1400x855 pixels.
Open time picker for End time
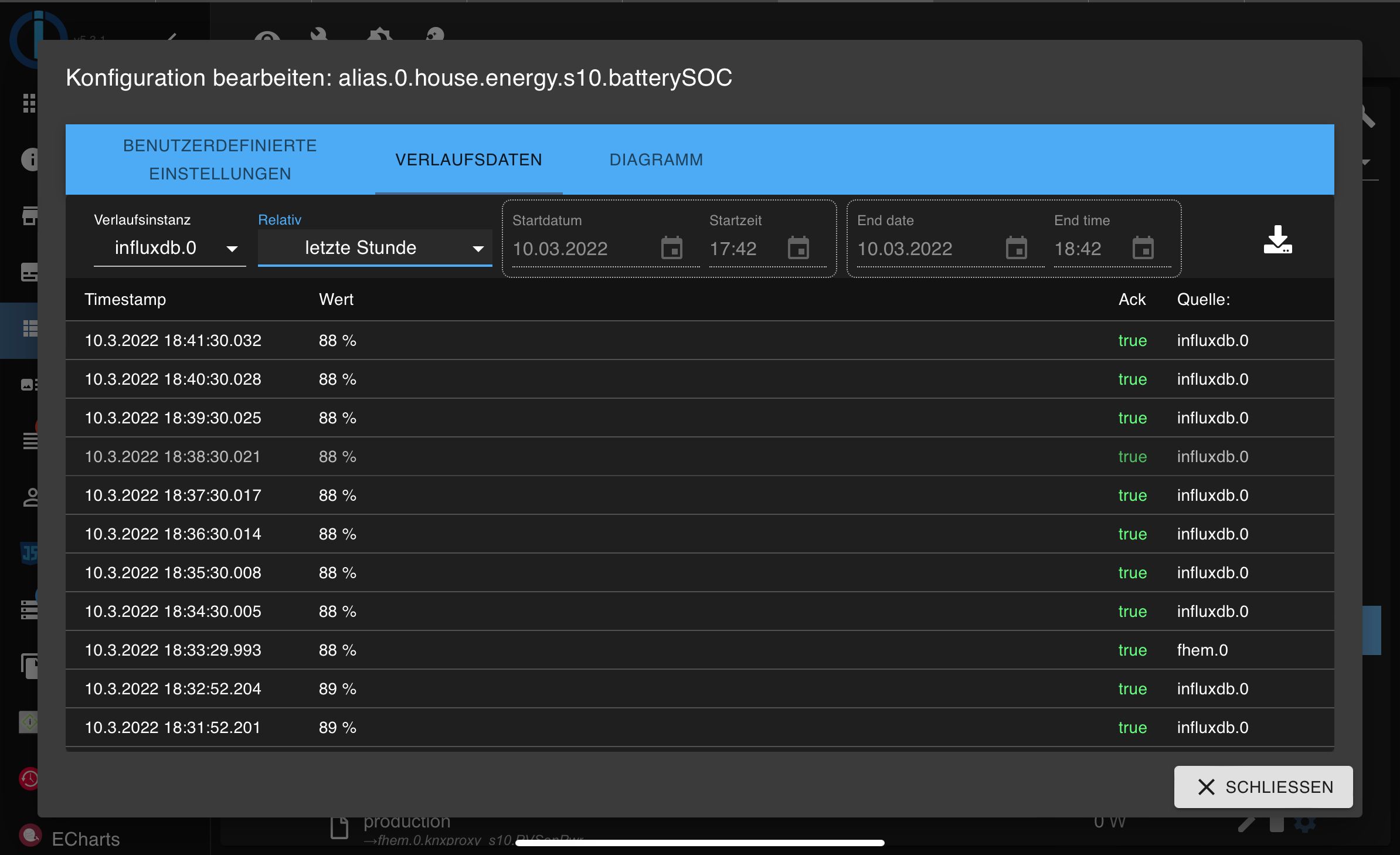point(1143,248)
